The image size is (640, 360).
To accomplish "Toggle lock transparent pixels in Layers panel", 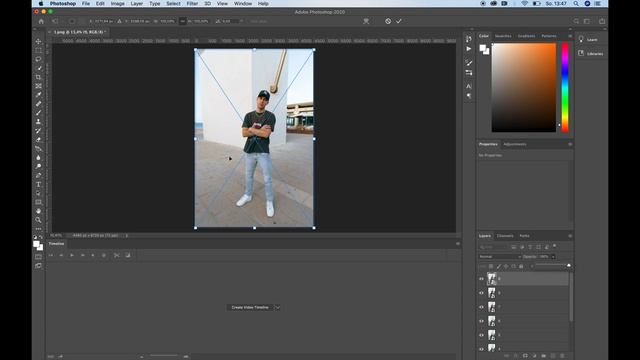I will click(x=491, y=267).
